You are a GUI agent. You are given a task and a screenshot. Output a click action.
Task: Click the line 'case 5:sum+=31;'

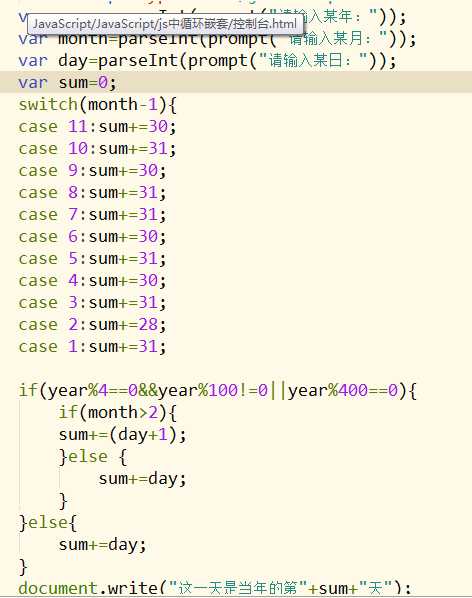coord(92,259)
